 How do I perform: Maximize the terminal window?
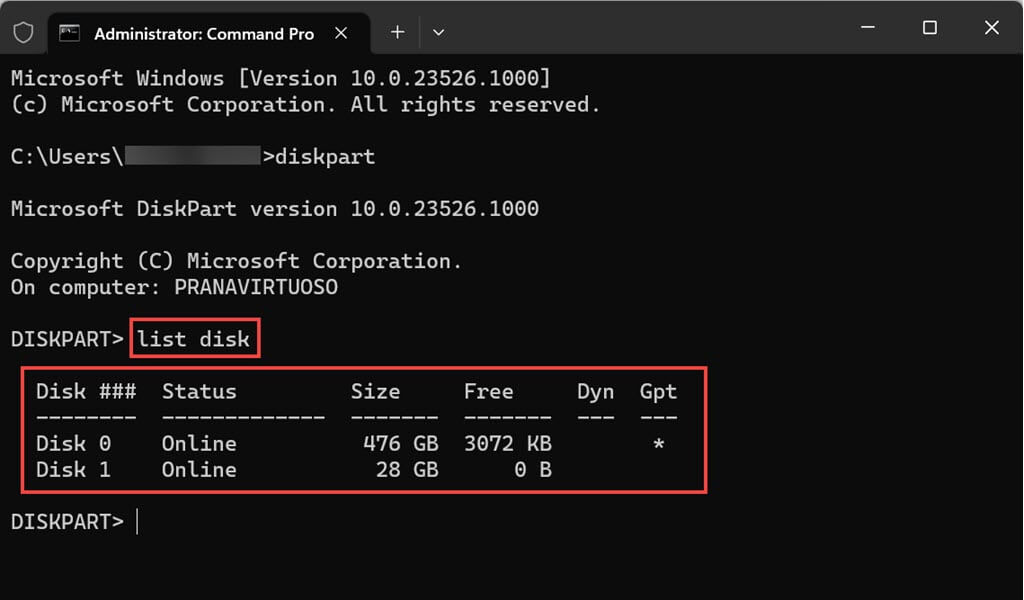click(929, 27)
